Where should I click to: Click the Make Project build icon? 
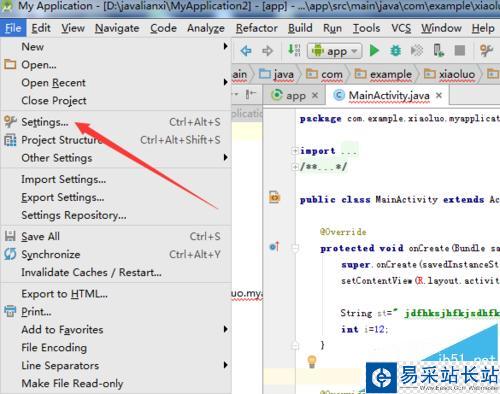coord(294,50)
